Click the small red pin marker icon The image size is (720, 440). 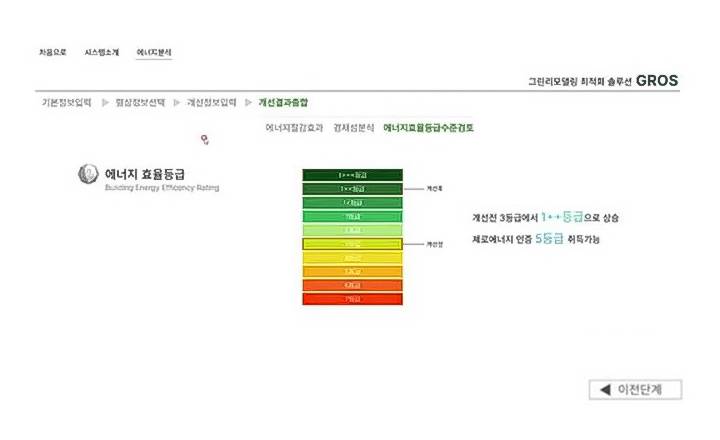pos(204,139)
